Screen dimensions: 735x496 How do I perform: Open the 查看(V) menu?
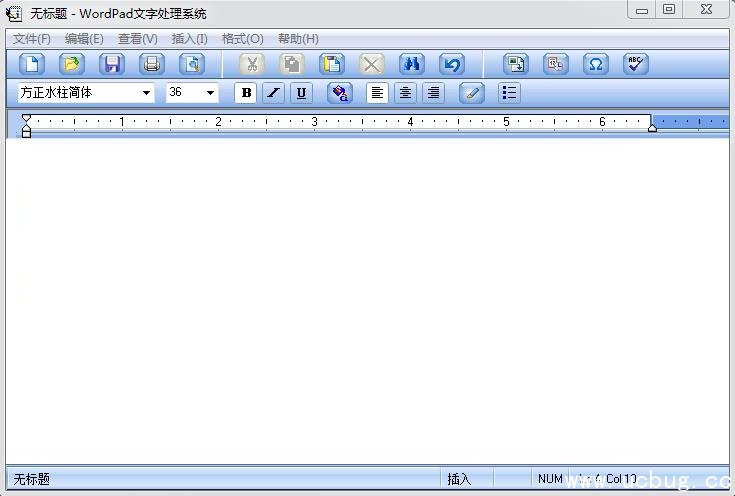click(x=137, y=39)
